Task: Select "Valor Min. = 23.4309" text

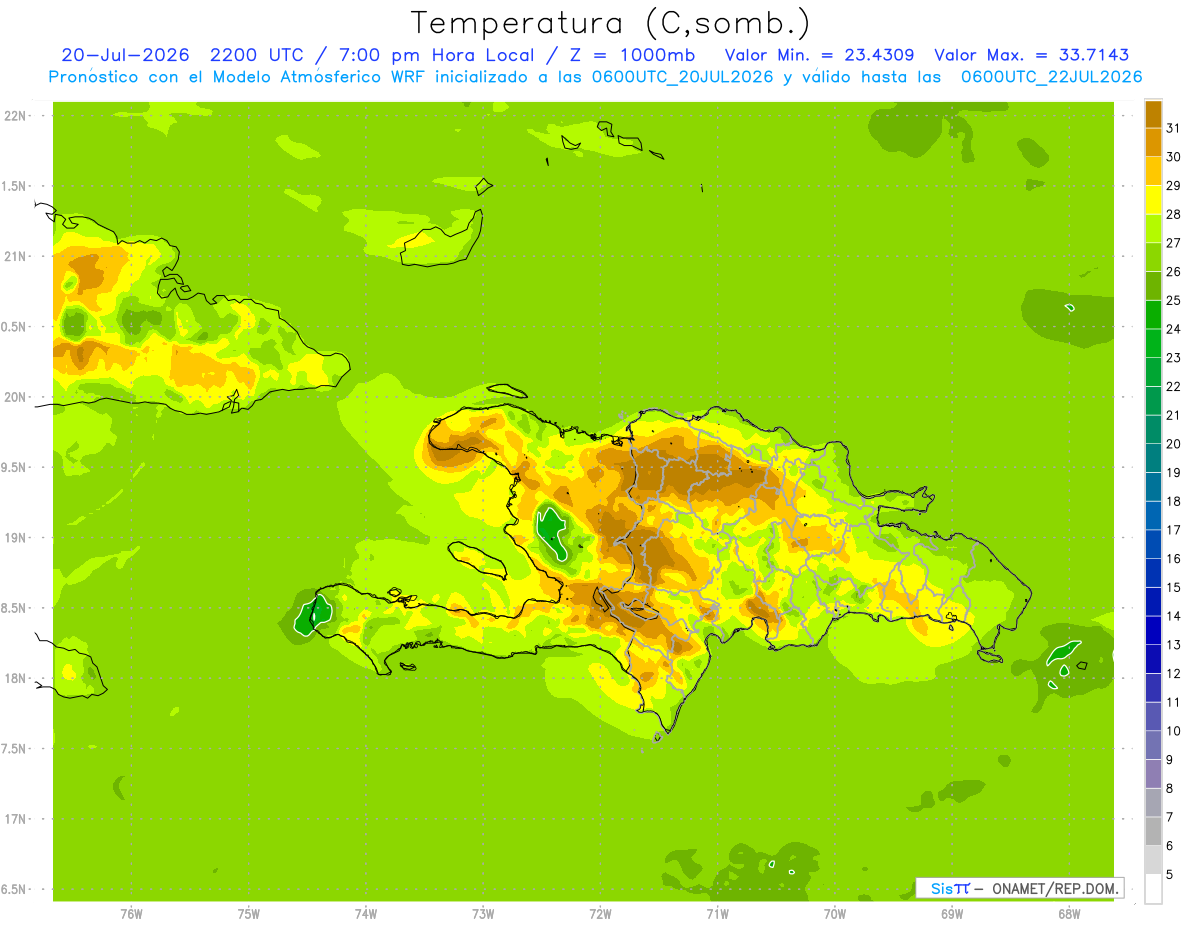Action: (x=819, y=55)
